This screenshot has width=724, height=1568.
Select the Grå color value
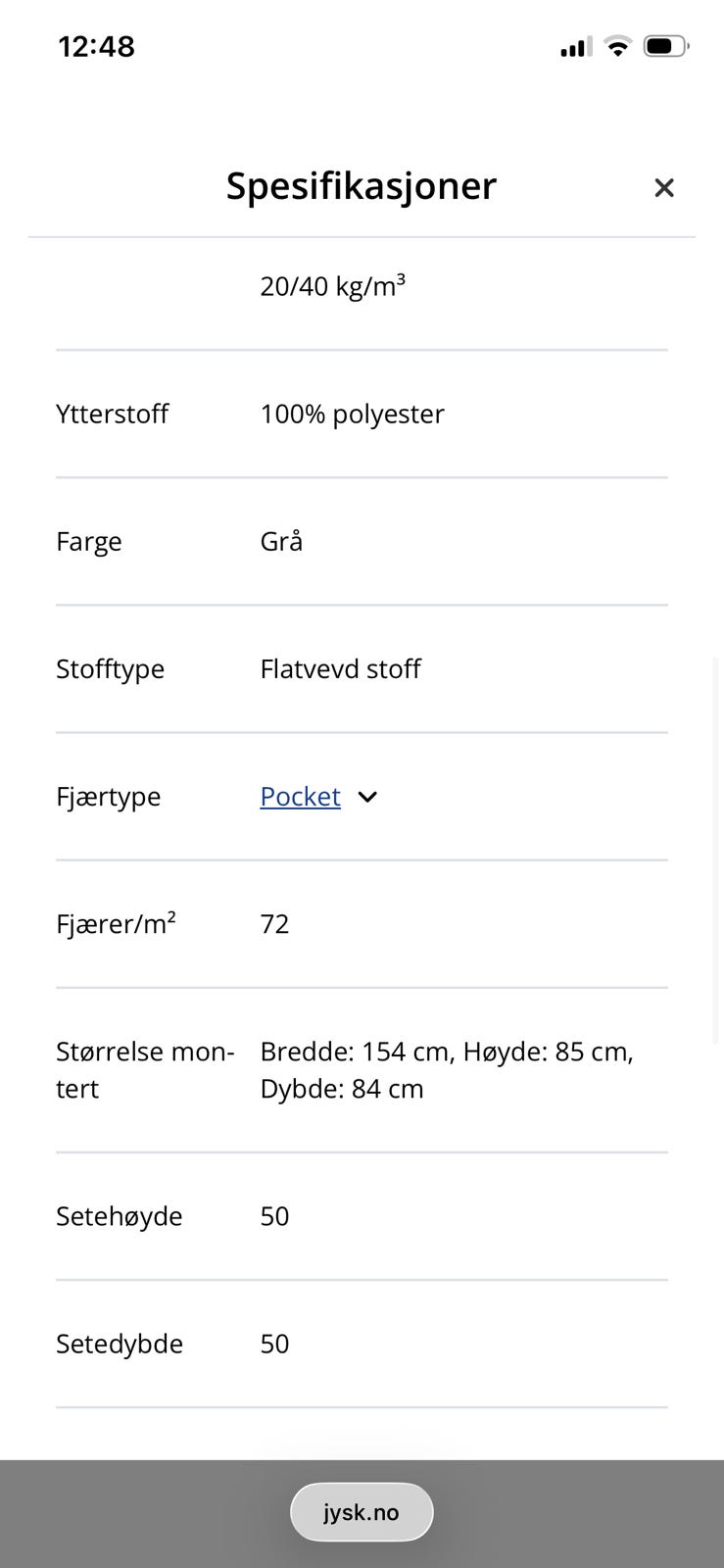[x=281, y=541]
